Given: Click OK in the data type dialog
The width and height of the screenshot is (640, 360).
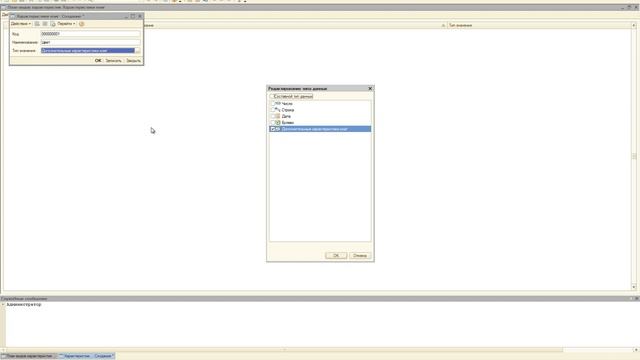Looking at the screenshot, I should point(336,256).
